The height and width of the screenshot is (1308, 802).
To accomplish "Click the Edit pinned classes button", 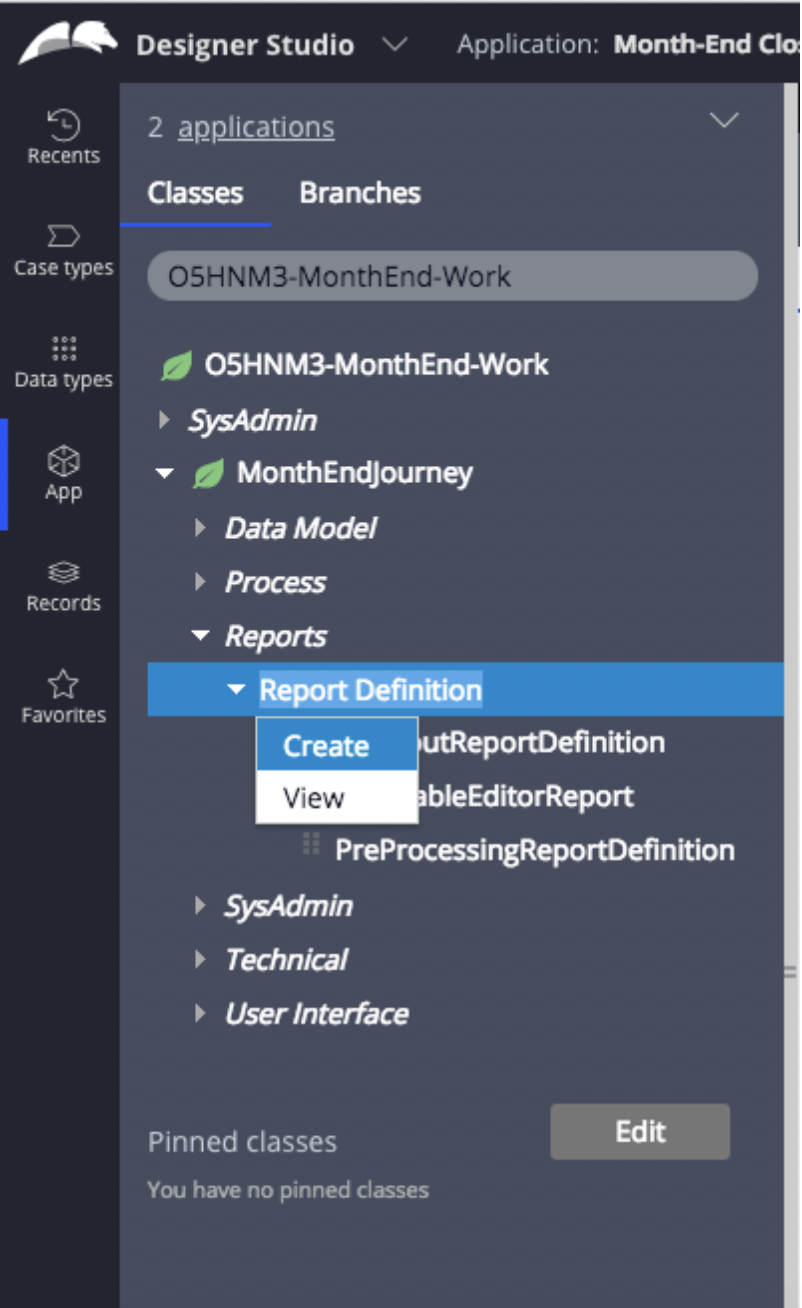I will coord(640,1132).
